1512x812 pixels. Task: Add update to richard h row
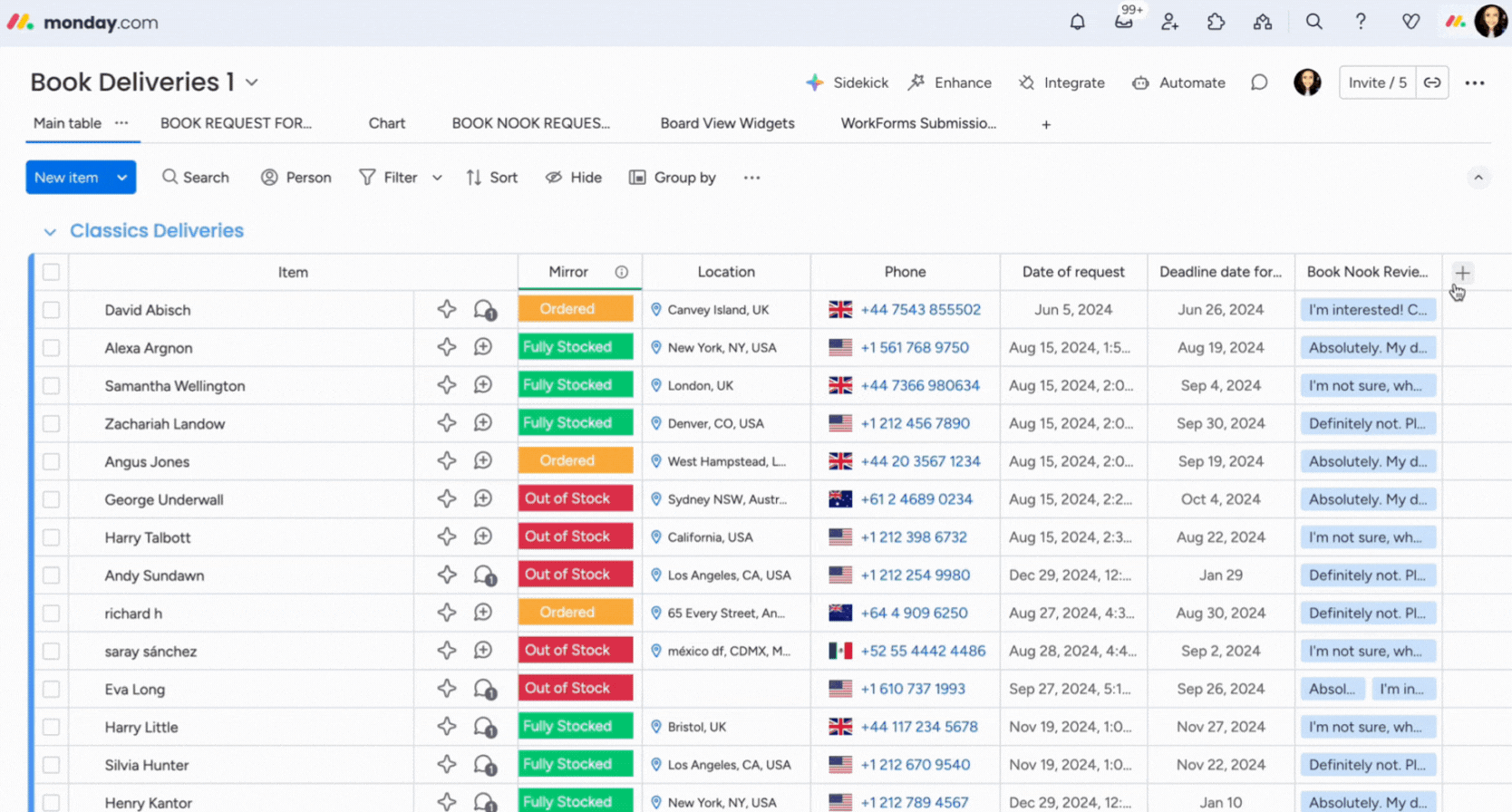483,613
